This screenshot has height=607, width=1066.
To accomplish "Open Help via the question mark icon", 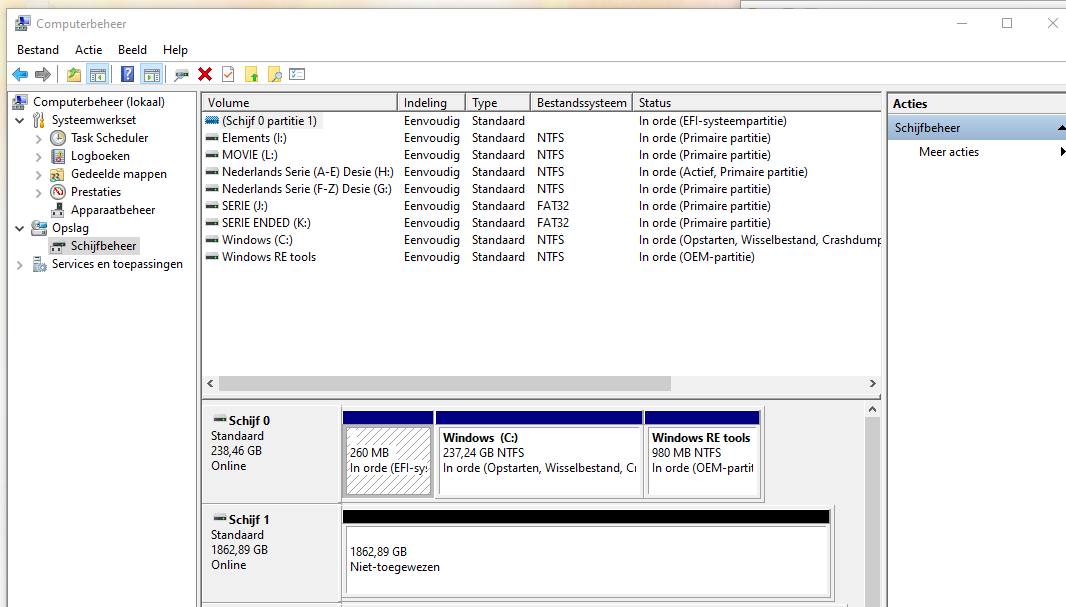I will coord(127,74).
